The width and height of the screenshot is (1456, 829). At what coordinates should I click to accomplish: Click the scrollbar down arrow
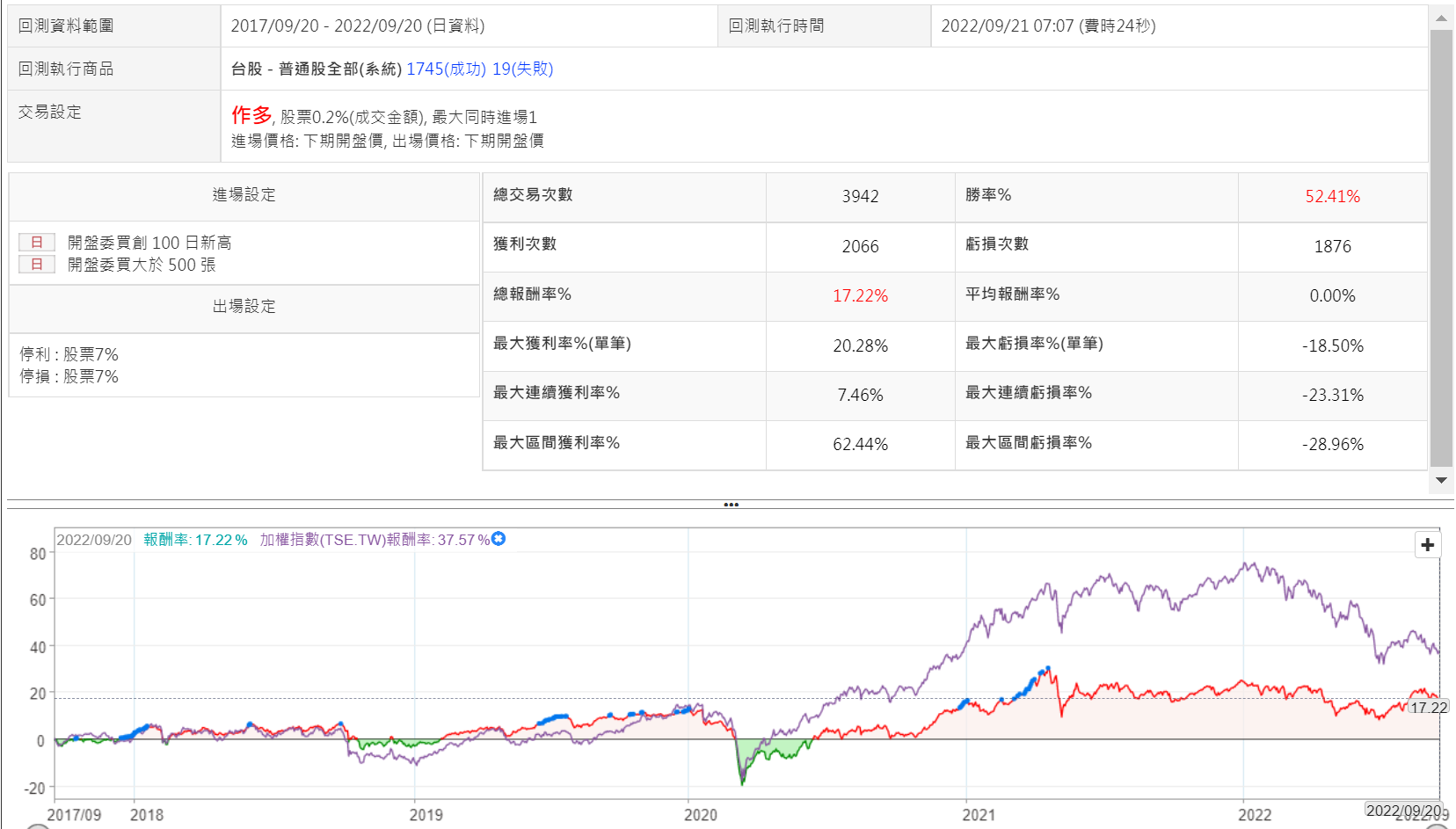click(1441, 480)
